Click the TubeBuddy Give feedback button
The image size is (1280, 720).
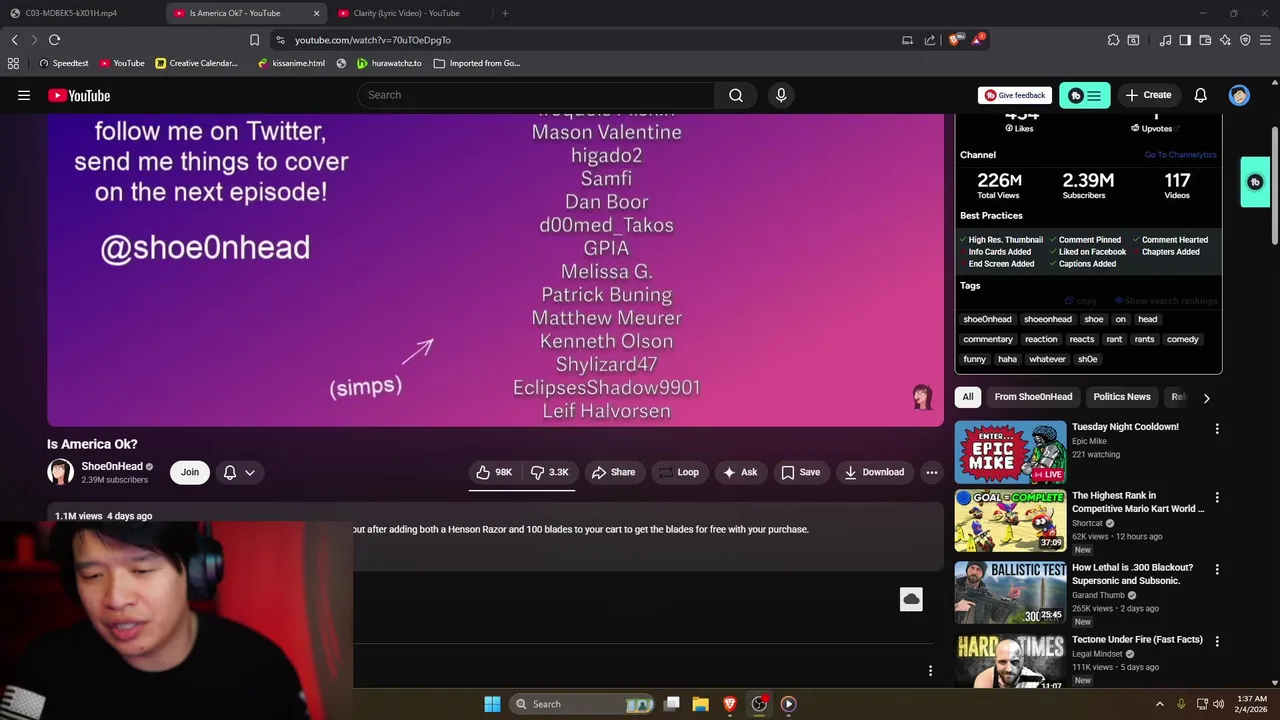click(1015, 95)
